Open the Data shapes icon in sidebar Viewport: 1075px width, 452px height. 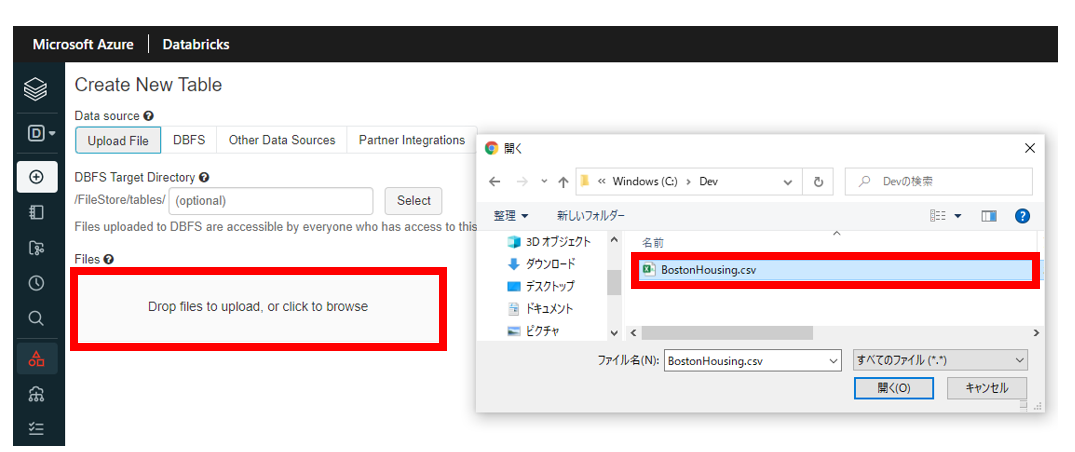click(36, 358)
